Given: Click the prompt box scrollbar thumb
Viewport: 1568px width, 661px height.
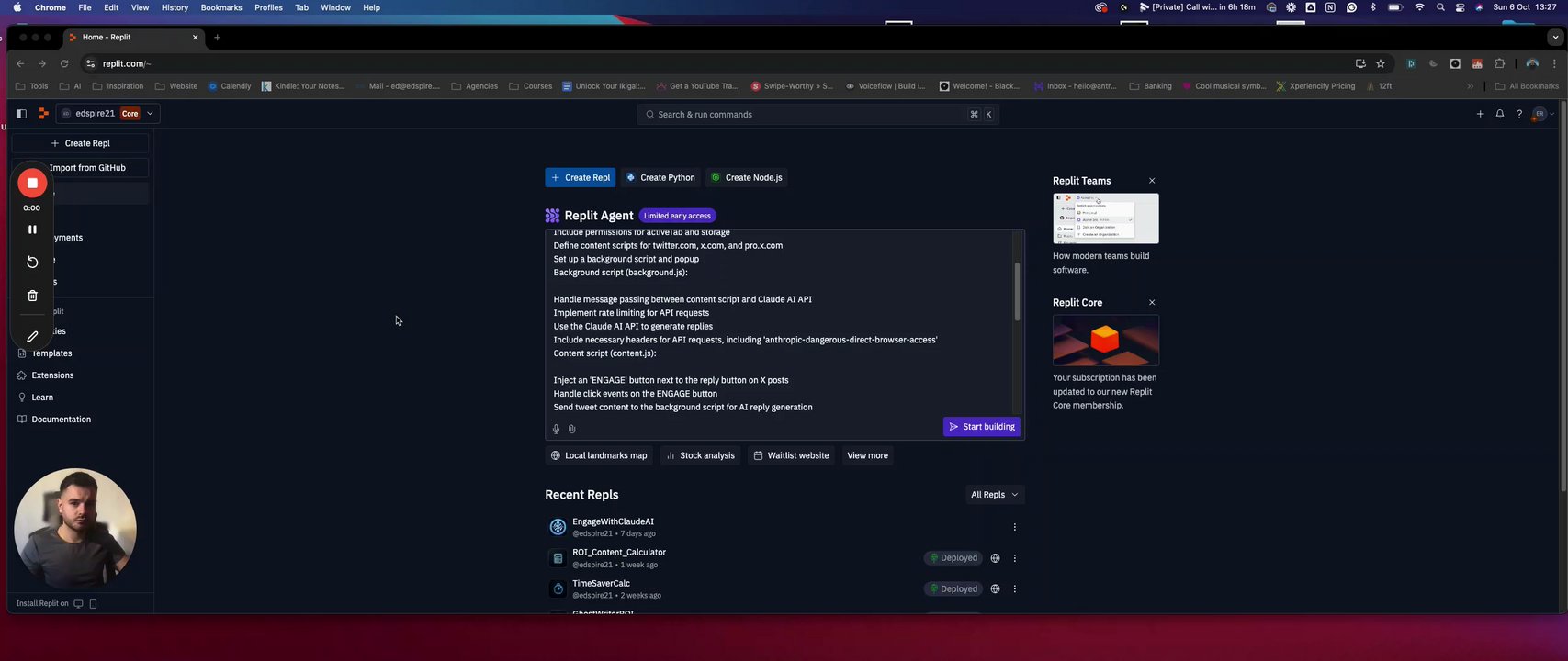Looking at the screenshot, I should point(1017,292).
